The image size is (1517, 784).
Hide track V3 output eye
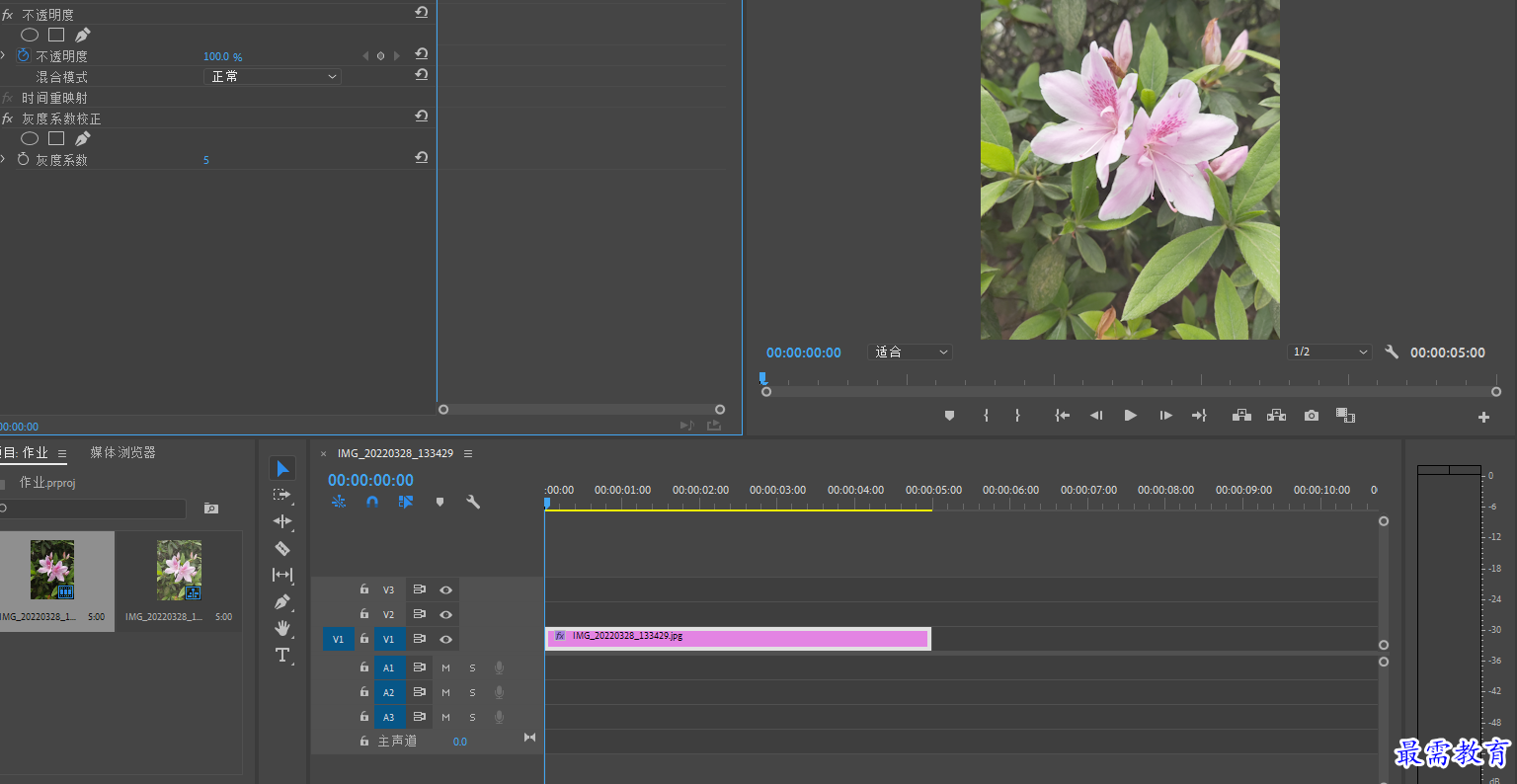(x=445, y=589)
